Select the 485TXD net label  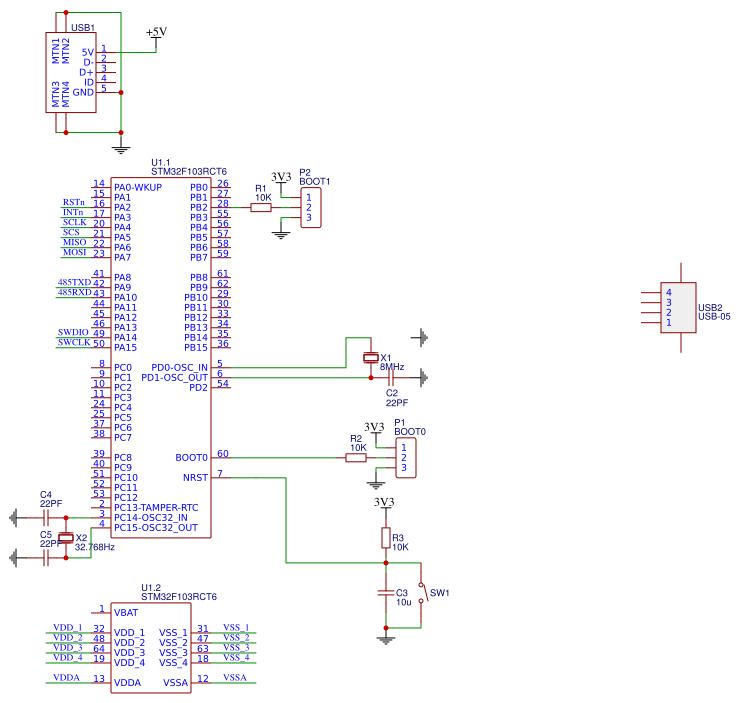coord(74,282)
